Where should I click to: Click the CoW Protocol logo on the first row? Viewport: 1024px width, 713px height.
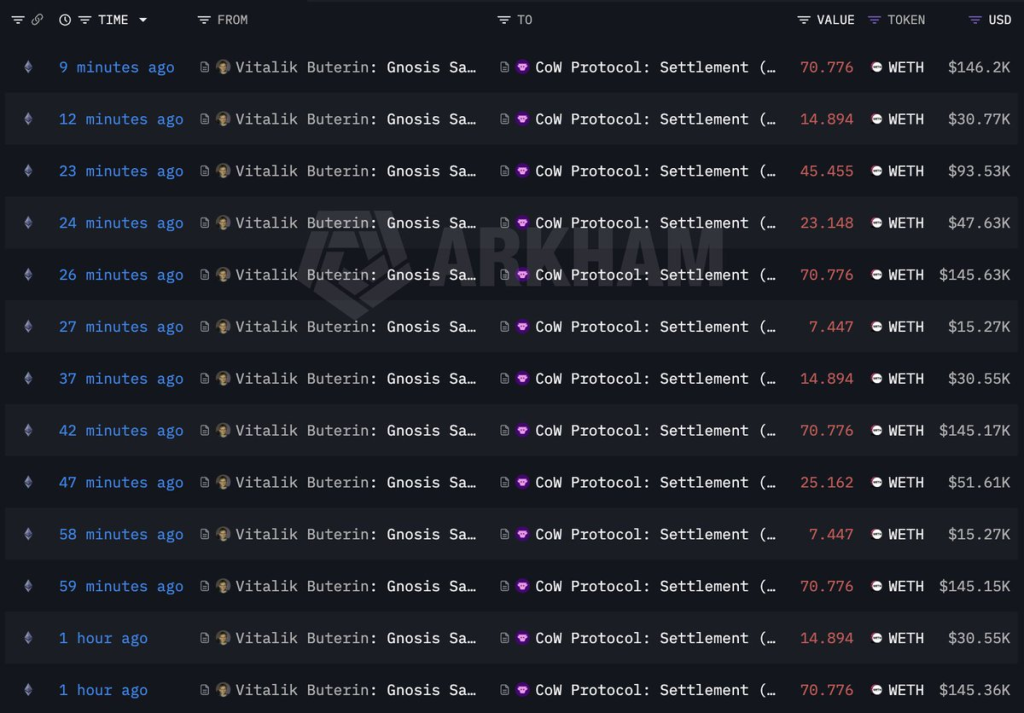522,67
